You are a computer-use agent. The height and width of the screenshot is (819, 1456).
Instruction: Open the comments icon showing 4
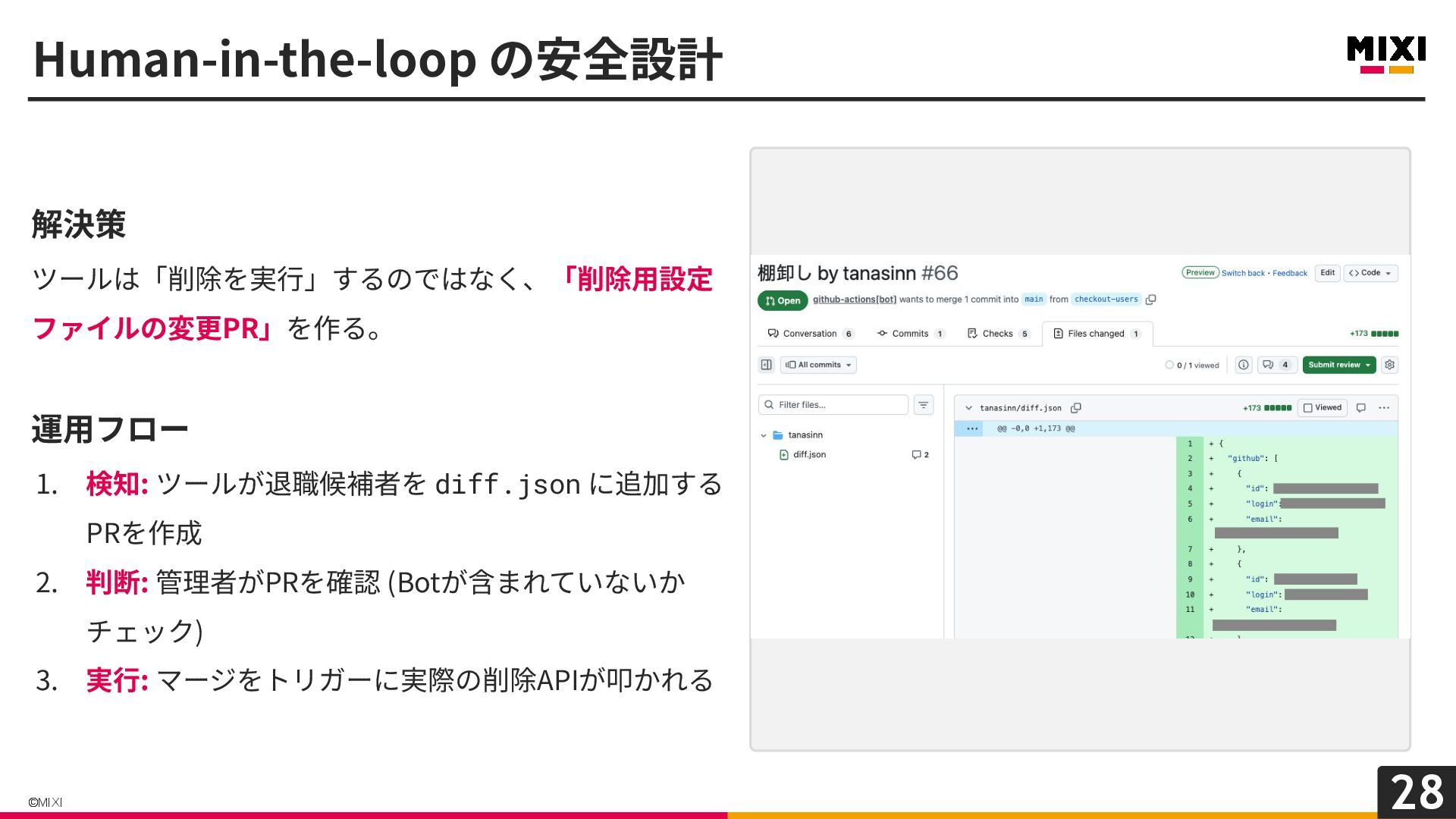tap(1276, 365)
